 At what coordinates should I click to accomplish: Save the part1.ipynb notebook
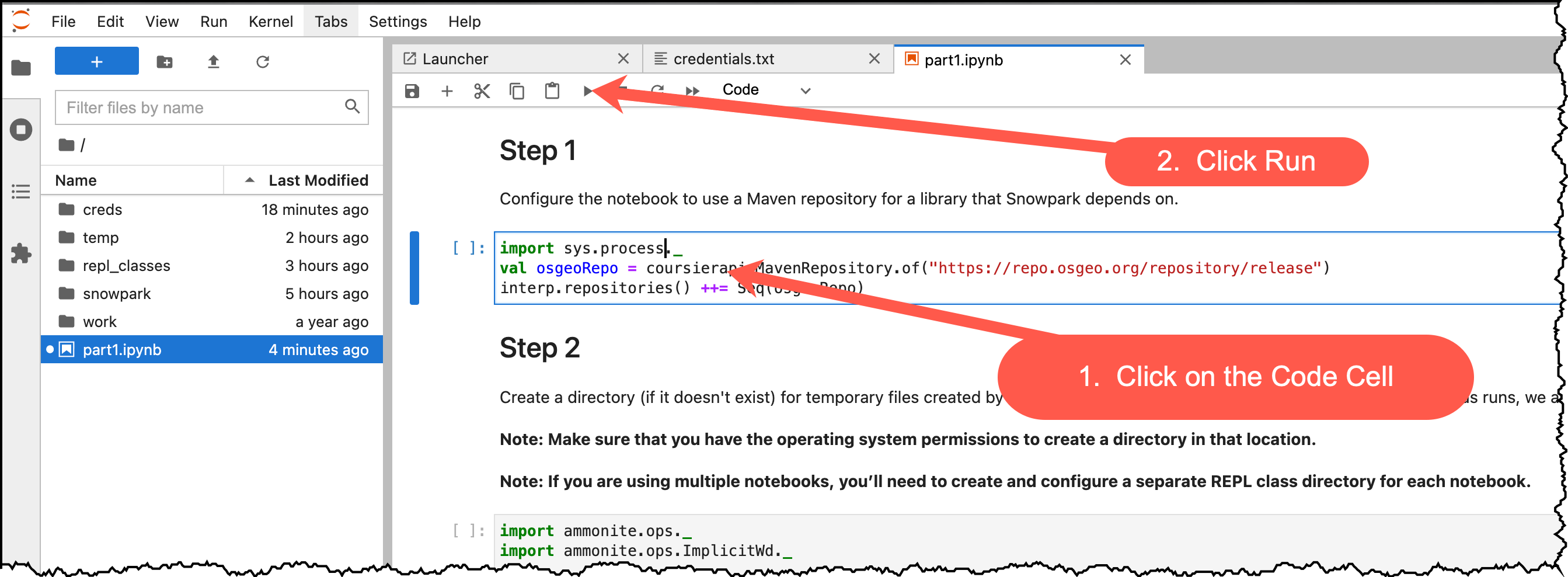(412, 90)
